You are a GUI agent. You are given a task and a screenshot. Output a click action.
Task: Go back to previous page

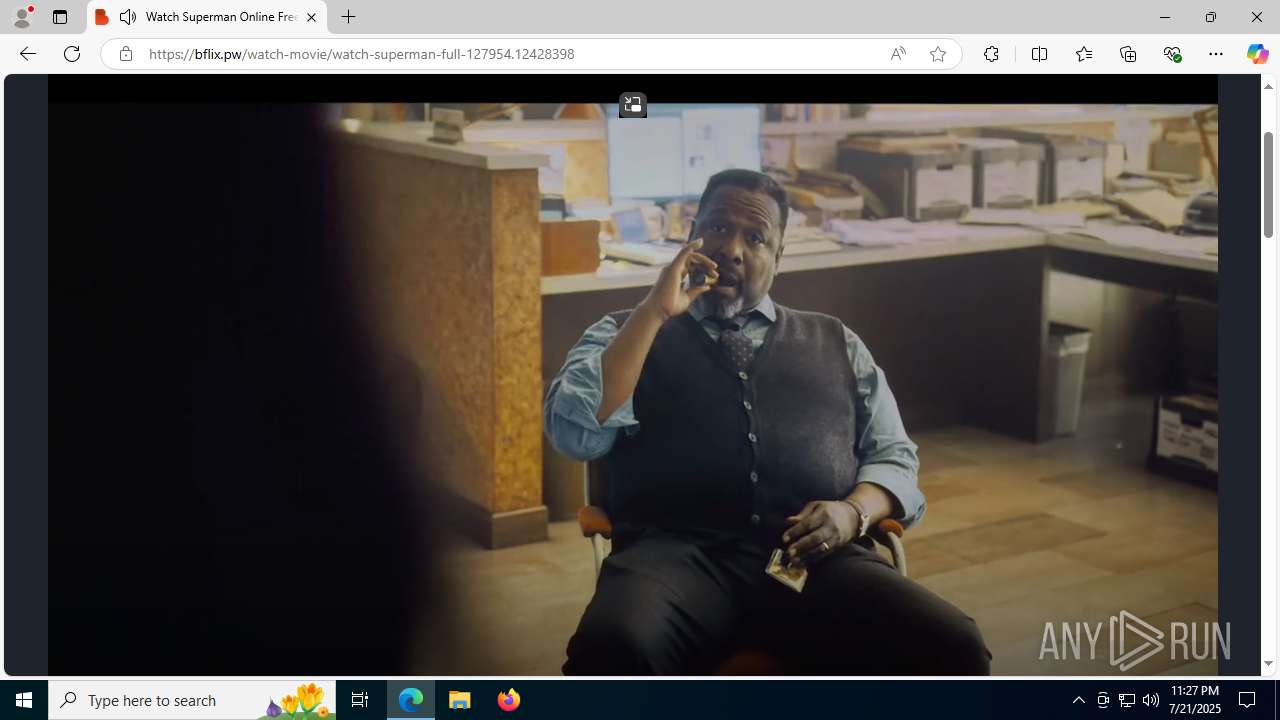pyautogui.click(x=27, y=54)
